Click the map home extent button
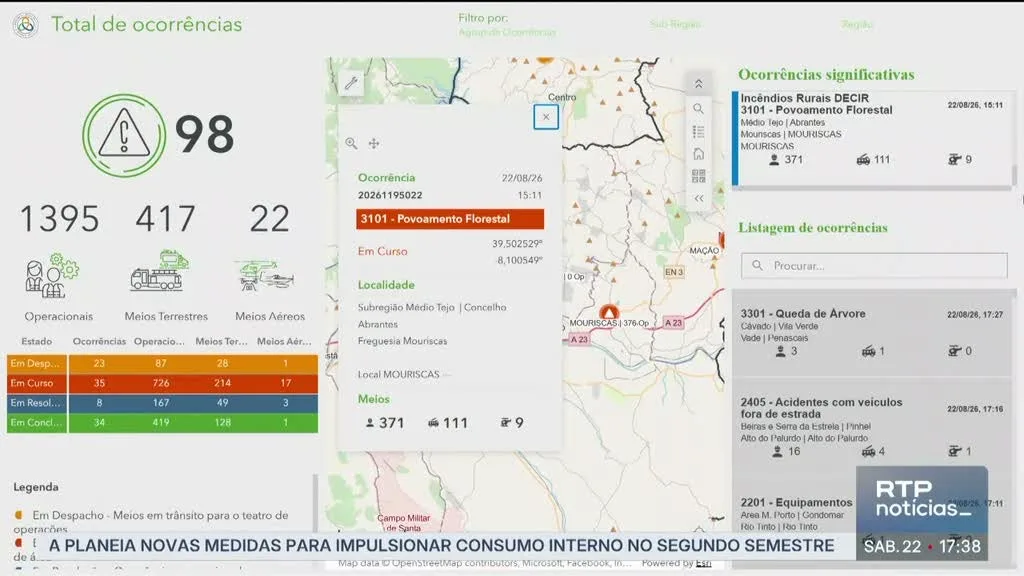Image resolution: width=1024 pixels, height=576 pixels. 698,153
